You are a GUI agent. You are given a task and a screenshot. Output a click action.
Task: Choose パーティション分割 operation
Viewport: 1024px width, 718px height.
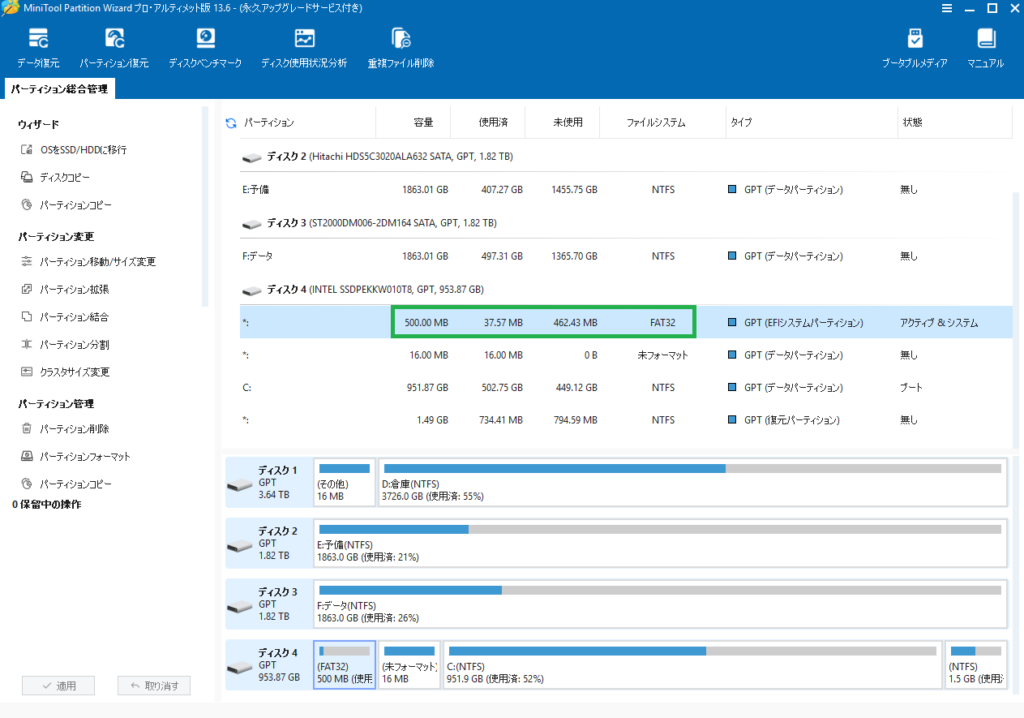tap(65, 344)
